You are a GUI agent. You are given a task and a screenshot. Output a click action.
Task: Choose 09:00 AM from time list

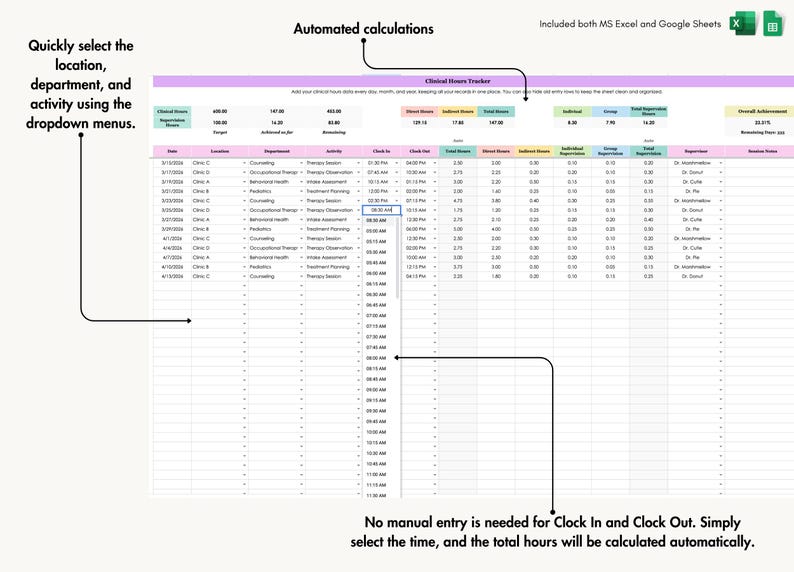pyautogui.click(x=376, y=390)
